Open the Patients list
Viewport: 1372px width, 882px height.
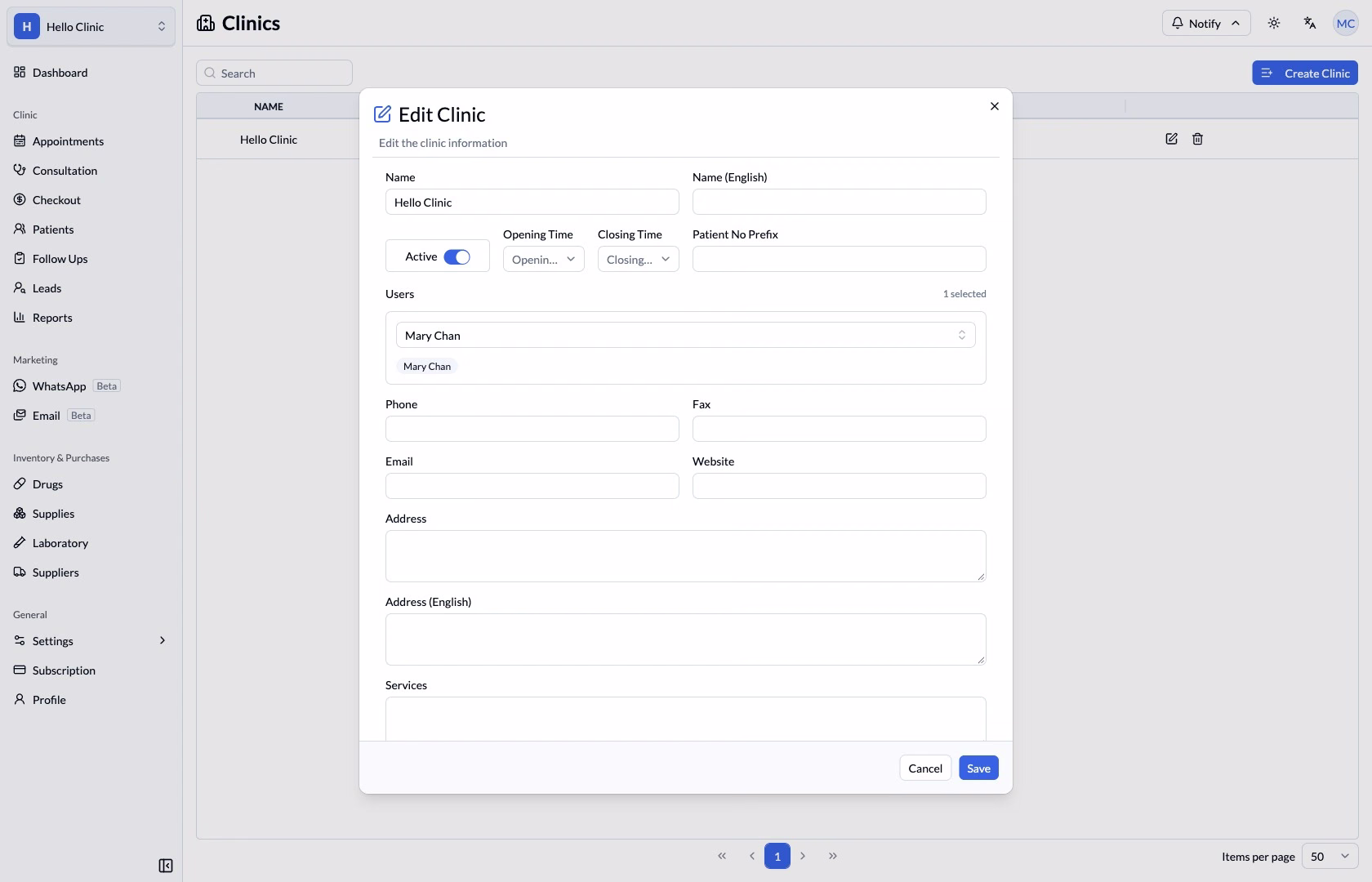coord(91,229)
